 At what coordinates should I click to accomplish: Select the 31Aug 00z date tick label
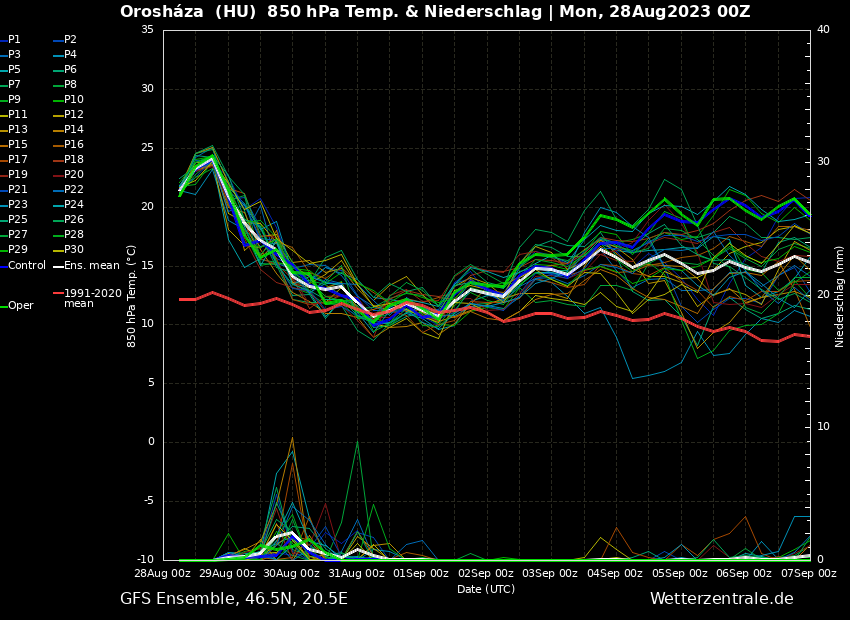click(x=357, y=573)
